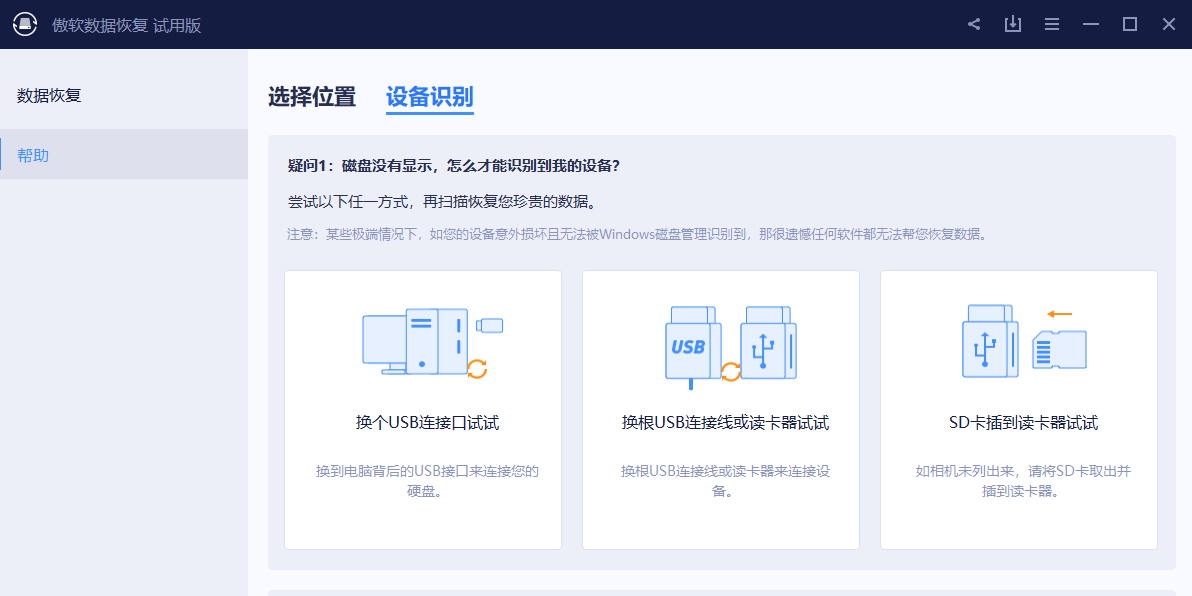Open the download icon in the title bar
The image size is (1192, 596).
1012,23
